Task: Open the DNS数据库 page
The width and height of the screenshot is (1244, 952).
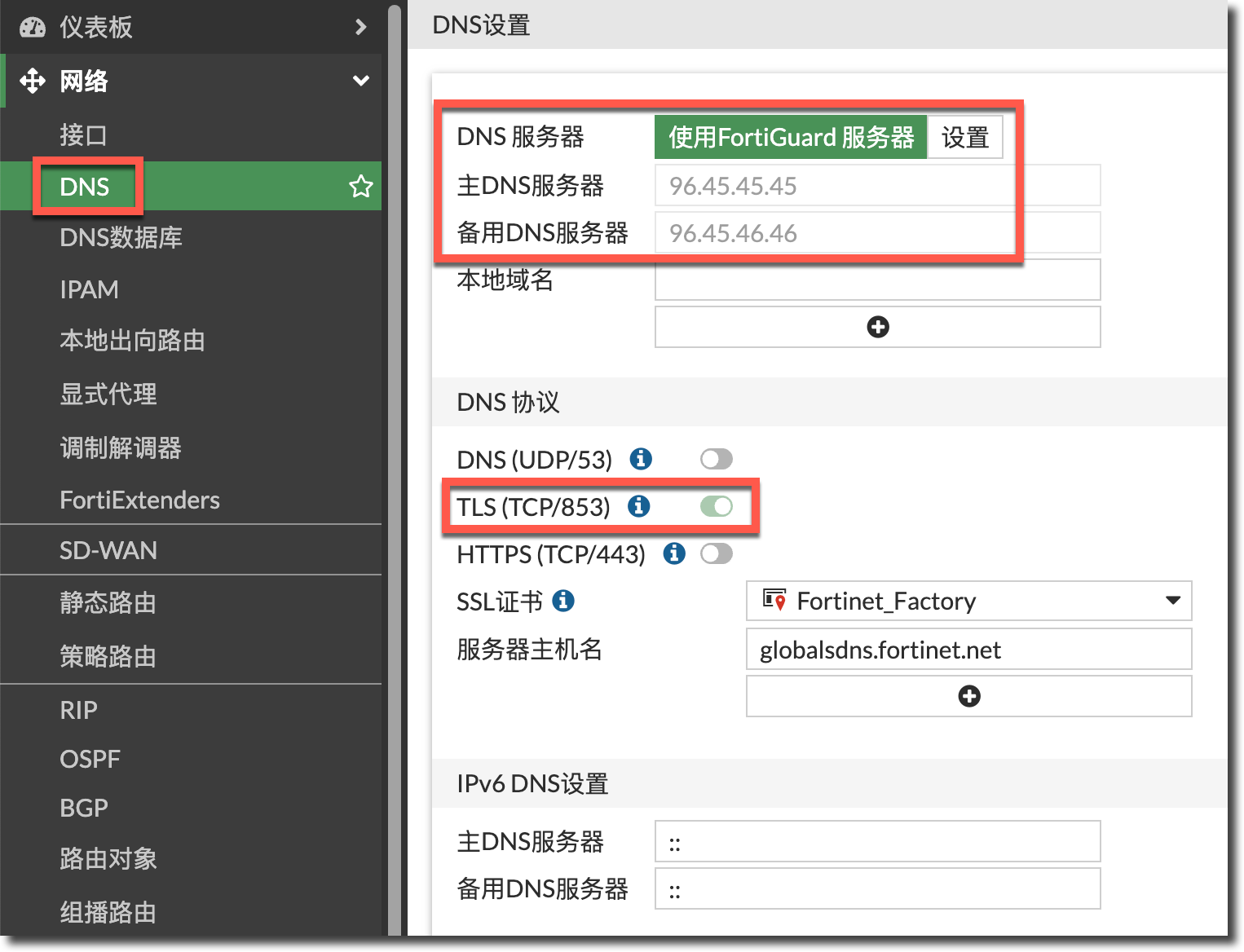Action: point(191,237)
